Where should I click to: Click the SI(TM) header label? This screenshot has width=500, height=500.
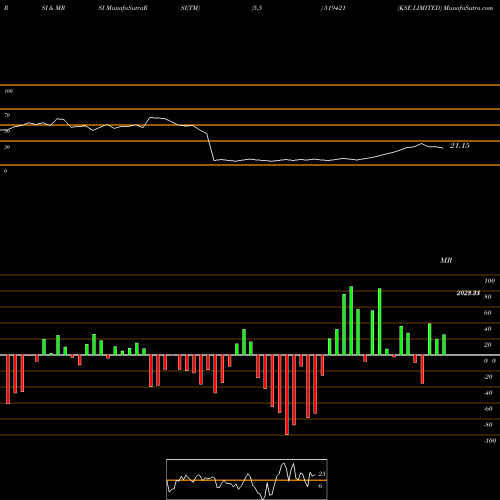tap(190, 8)
